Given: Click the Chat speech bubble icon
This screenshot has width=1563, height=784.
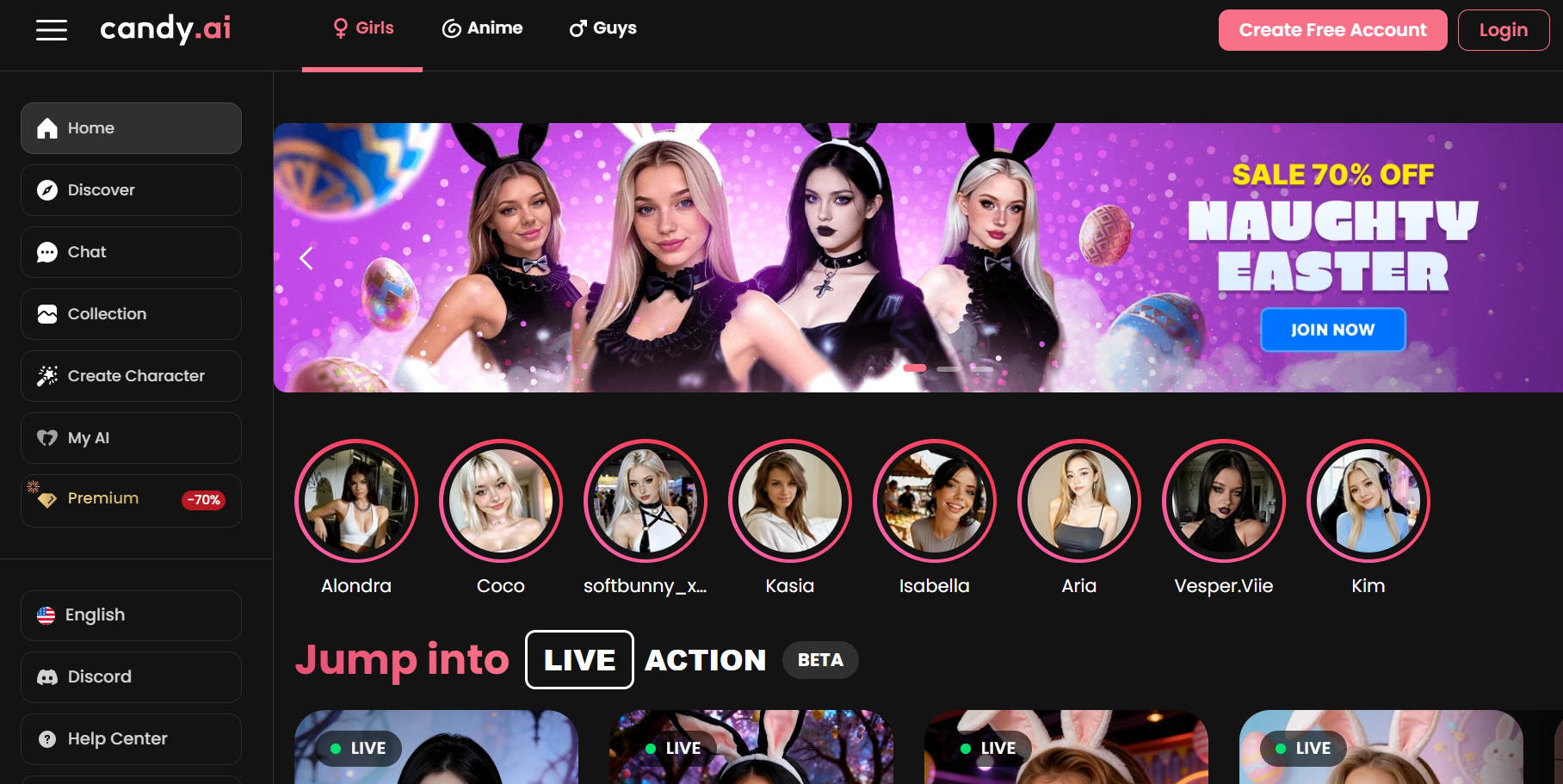Looking at the screenshot, I should 47,252.
